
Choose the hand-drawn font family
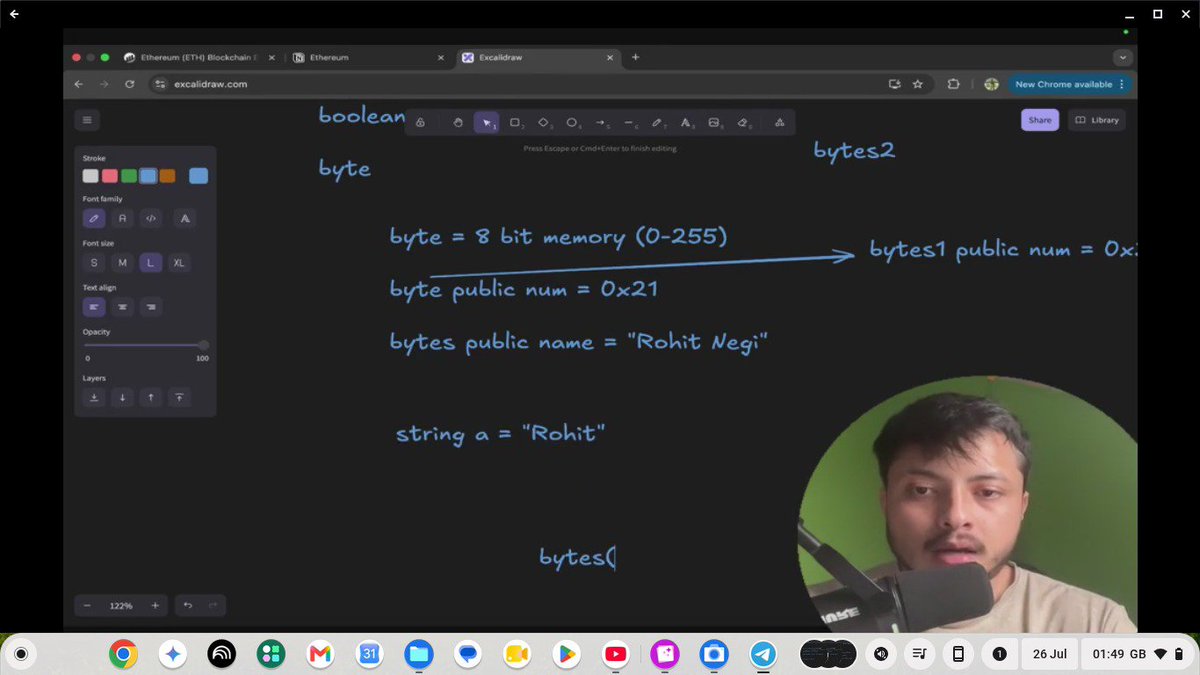(x=94, y=218)
